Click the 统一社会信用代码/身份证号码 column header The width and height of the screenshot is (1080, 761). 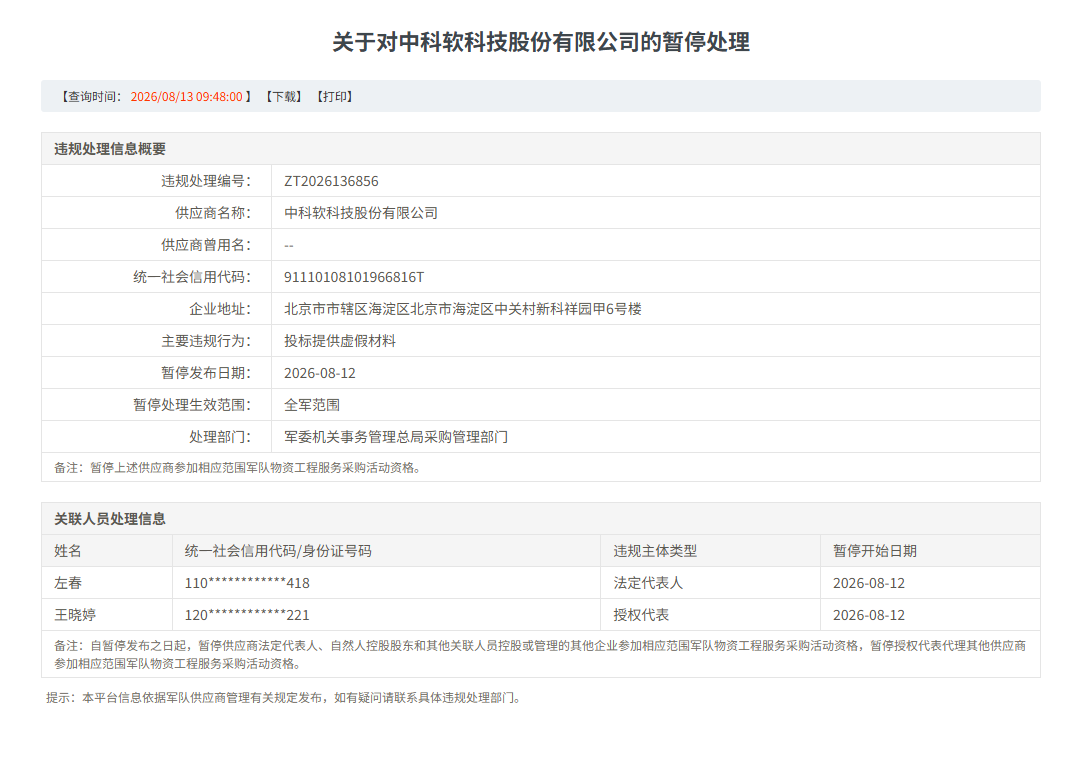click(278, 551)
